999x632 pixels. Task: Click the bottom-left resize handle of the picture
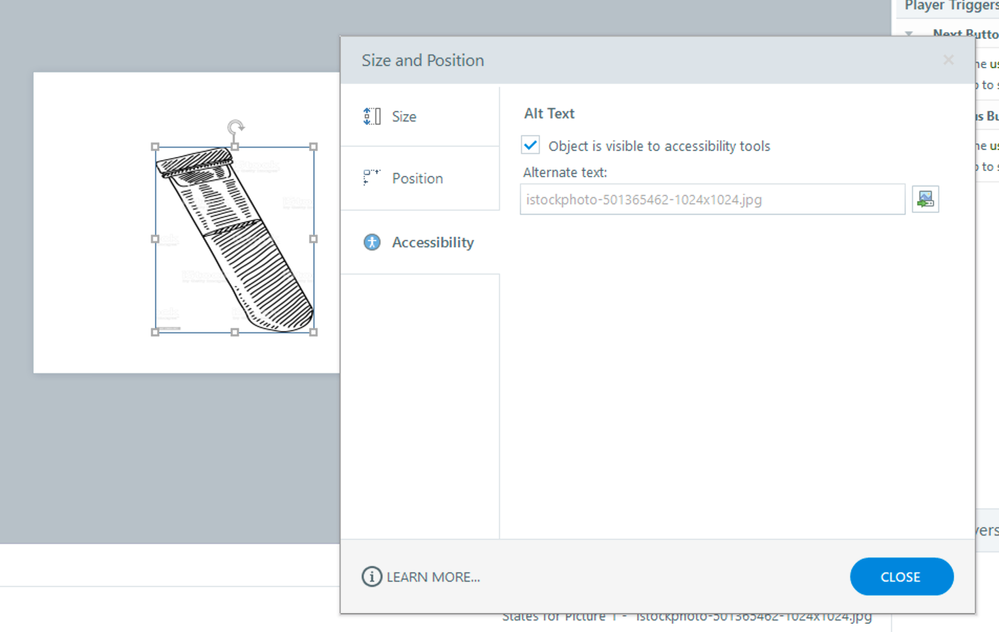click(155, 332)
